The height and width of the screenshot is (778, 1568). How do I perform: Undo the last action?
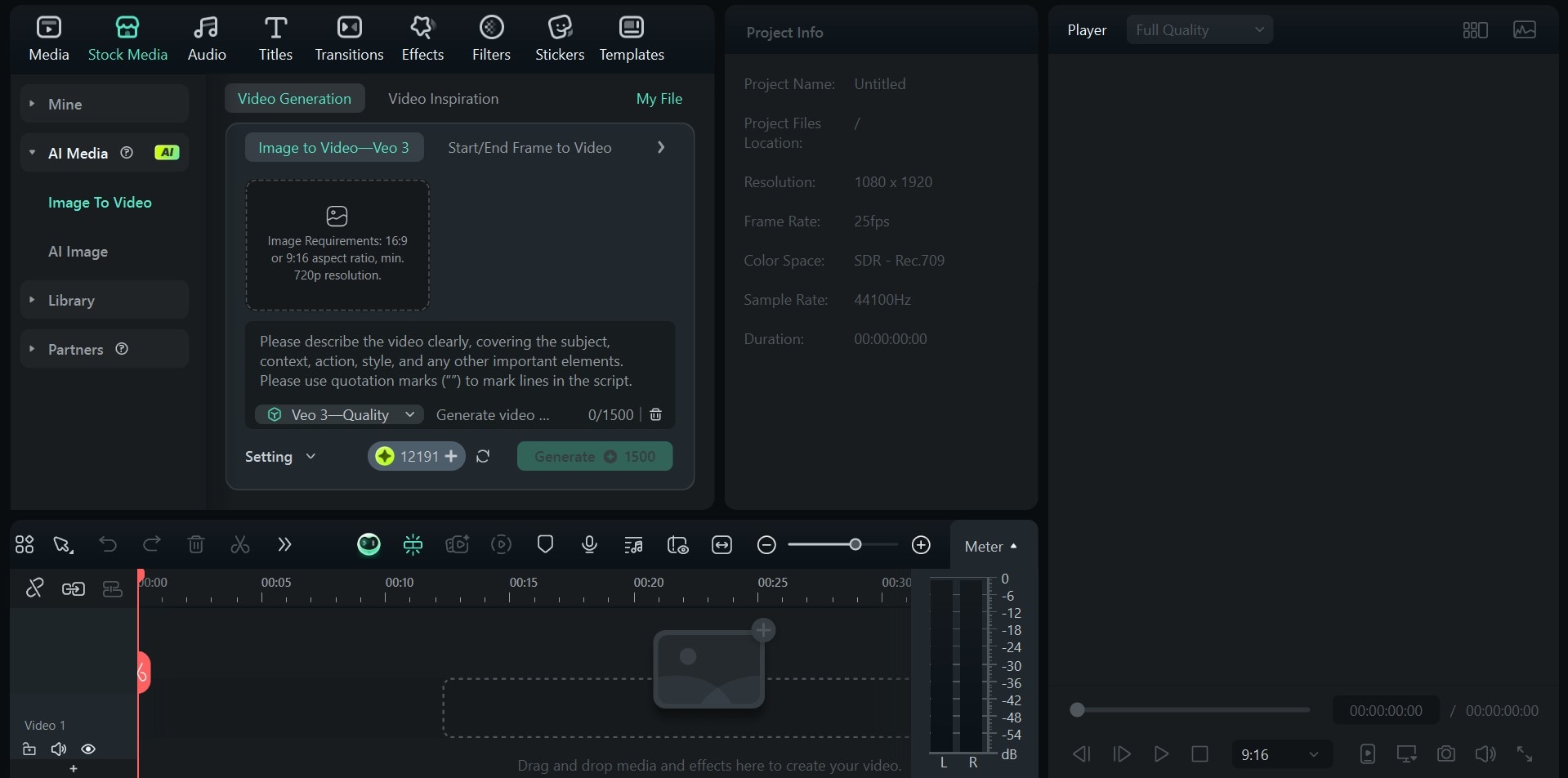tap(108, 545)
